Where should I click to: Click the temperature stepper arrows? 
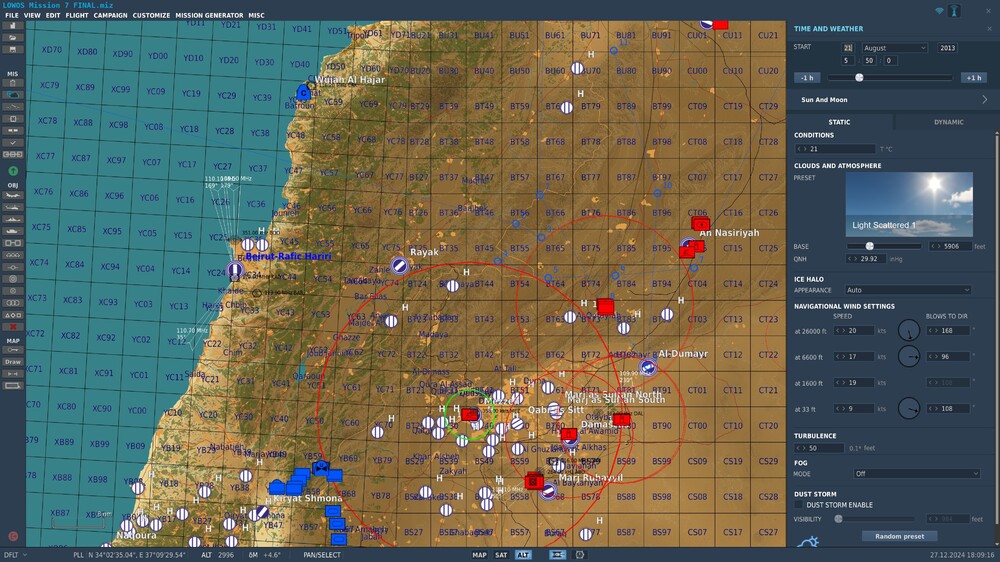click(x=802, y=149)
